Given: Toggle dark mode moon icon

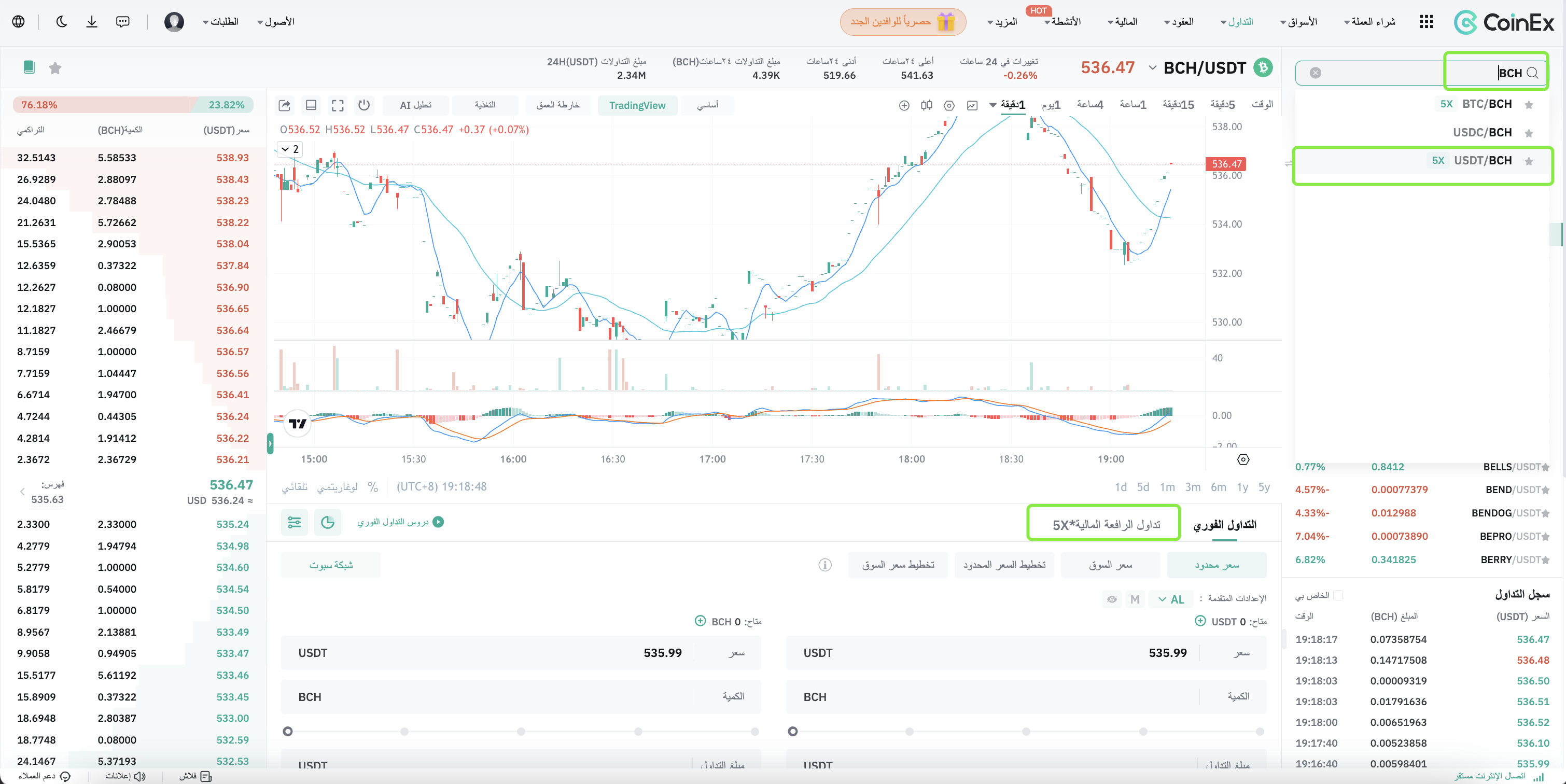Looking at the screenshot, I should click(61, 22).
